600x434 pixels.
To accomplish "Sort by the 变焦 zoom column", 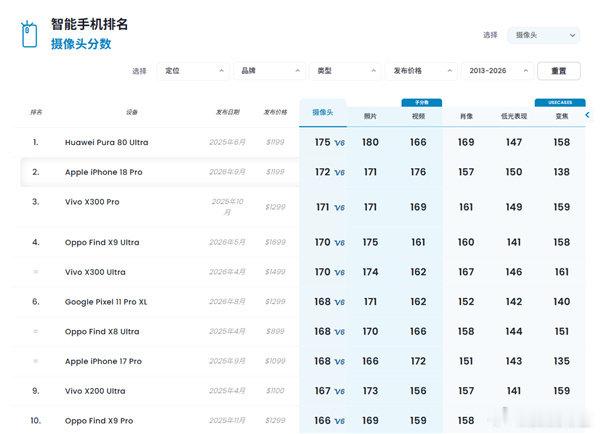I will (x=562, y=116).
